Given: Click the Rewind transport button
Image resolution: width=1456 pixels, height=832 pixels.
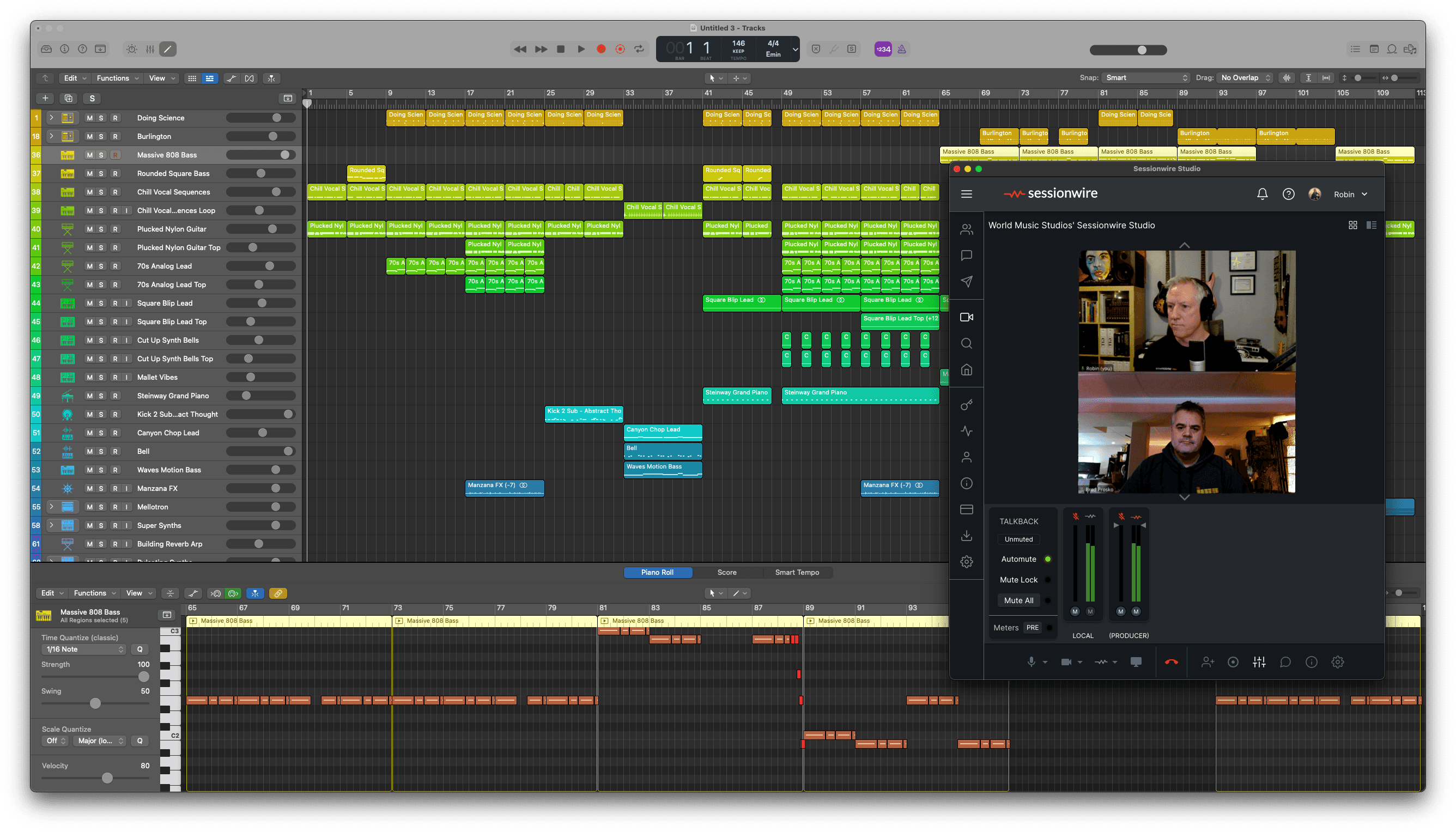Looking at the screenshot, I should coord(520,49).
